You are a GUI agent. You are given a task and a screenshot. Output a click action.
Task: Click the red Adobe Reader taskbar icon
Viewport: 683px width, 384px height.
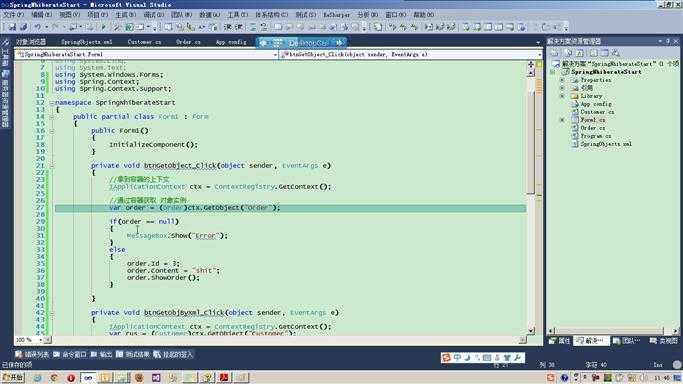224,377
